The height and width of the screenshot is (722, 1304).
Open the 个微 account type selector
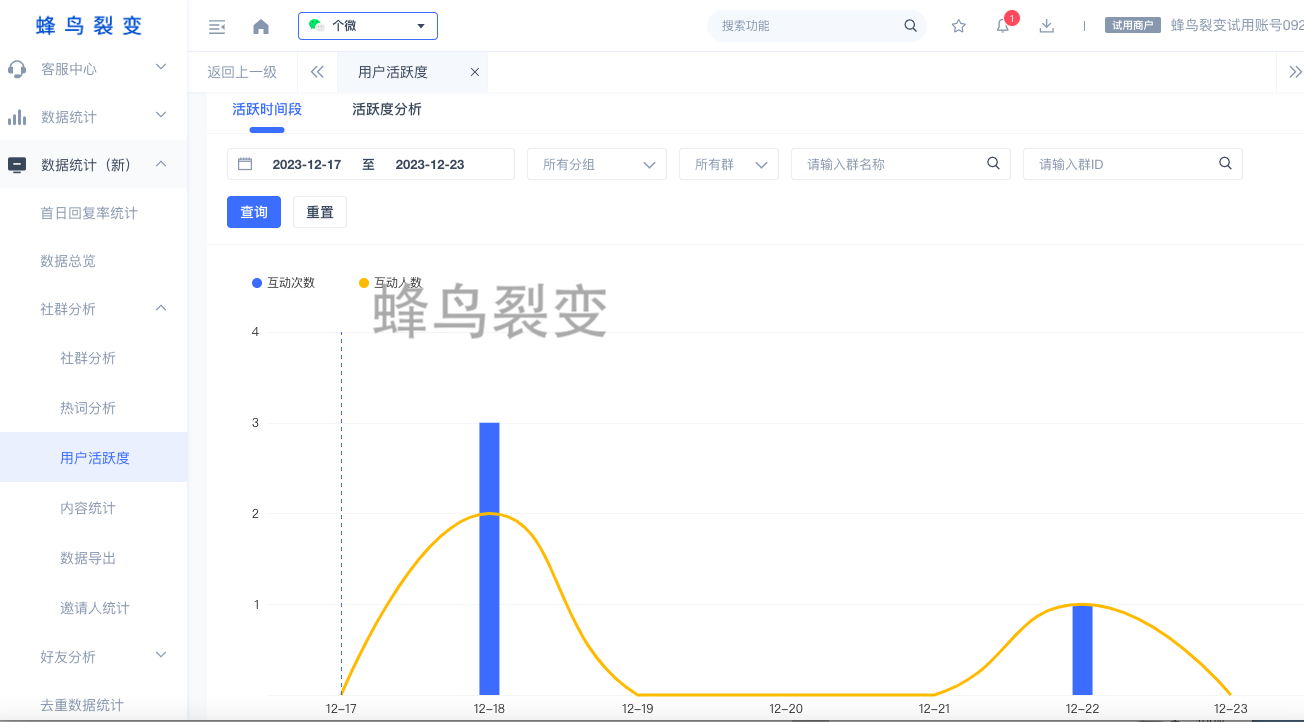click(x=367, y=26)
